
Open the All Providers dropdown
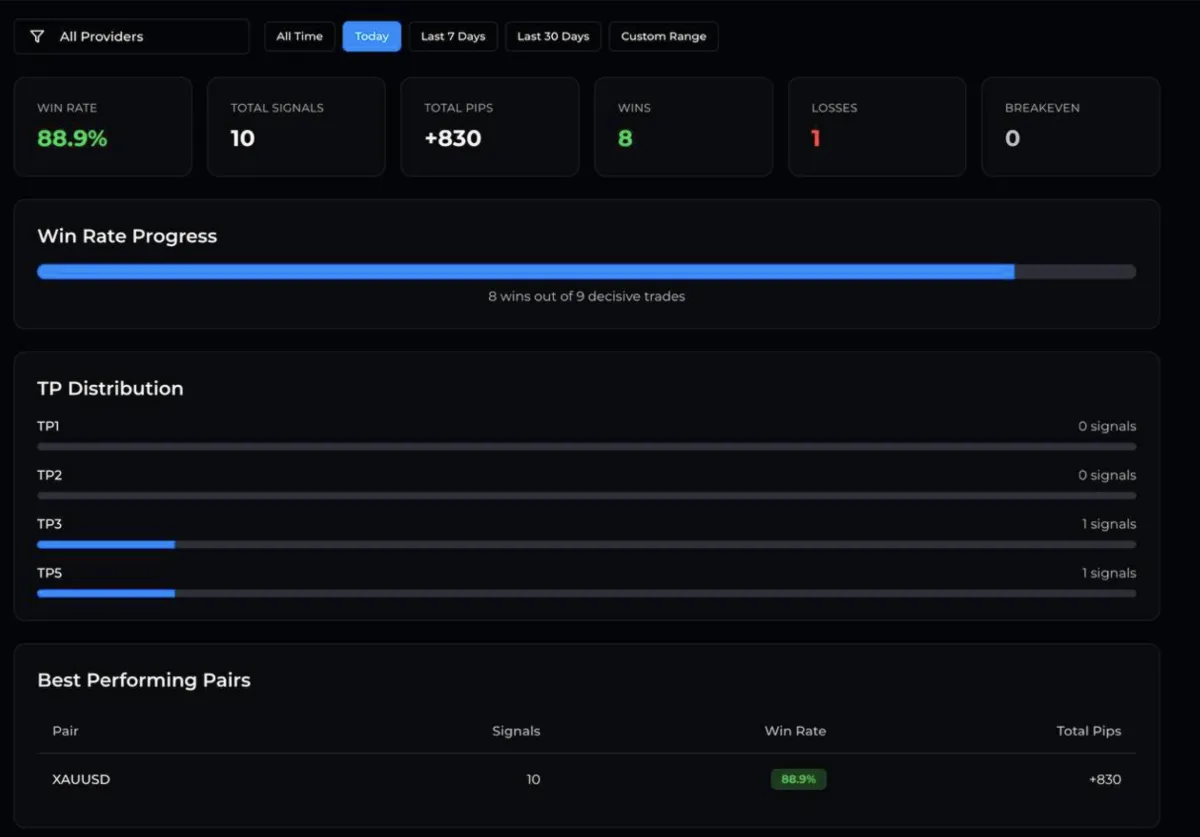131,37
